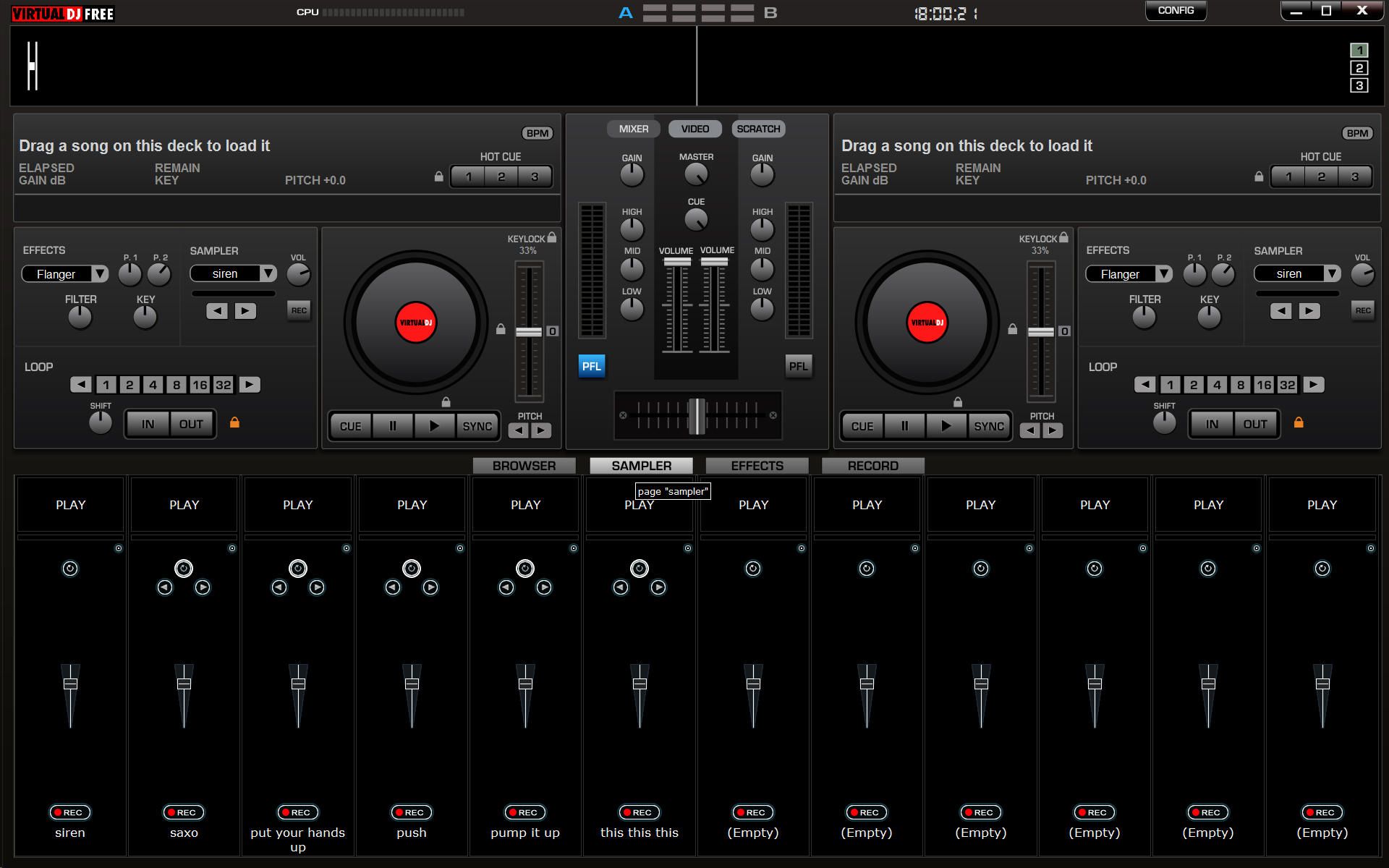This screenshot has width=1389, height=868.
Task: Set left deck loop length to 16
Action: pos(200,385)
